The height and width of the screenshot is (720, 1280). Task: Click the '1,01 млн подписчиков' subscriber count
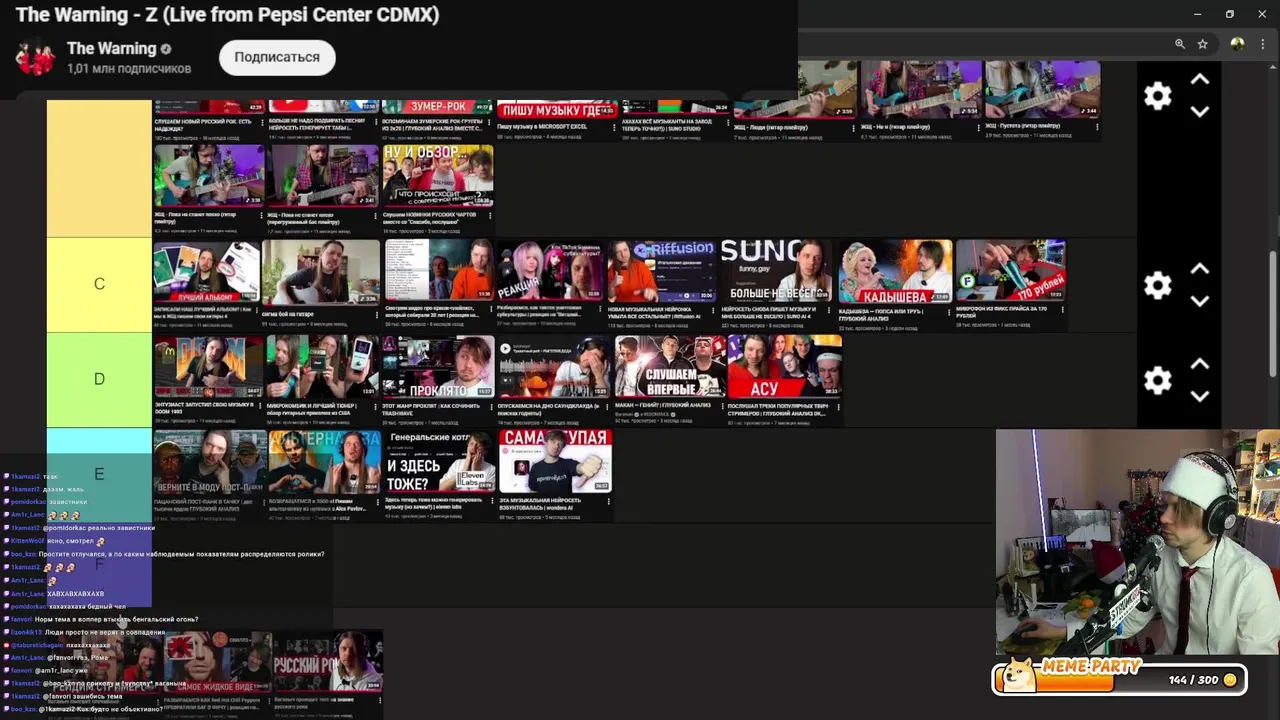[x=129, y=69]
